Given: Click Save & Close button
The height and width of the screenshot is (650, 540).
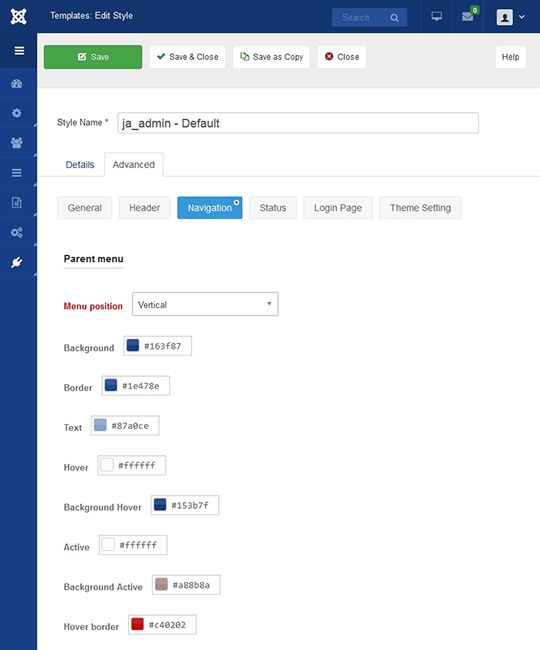Looking at the screenshot, I should (x=187, y=57).
